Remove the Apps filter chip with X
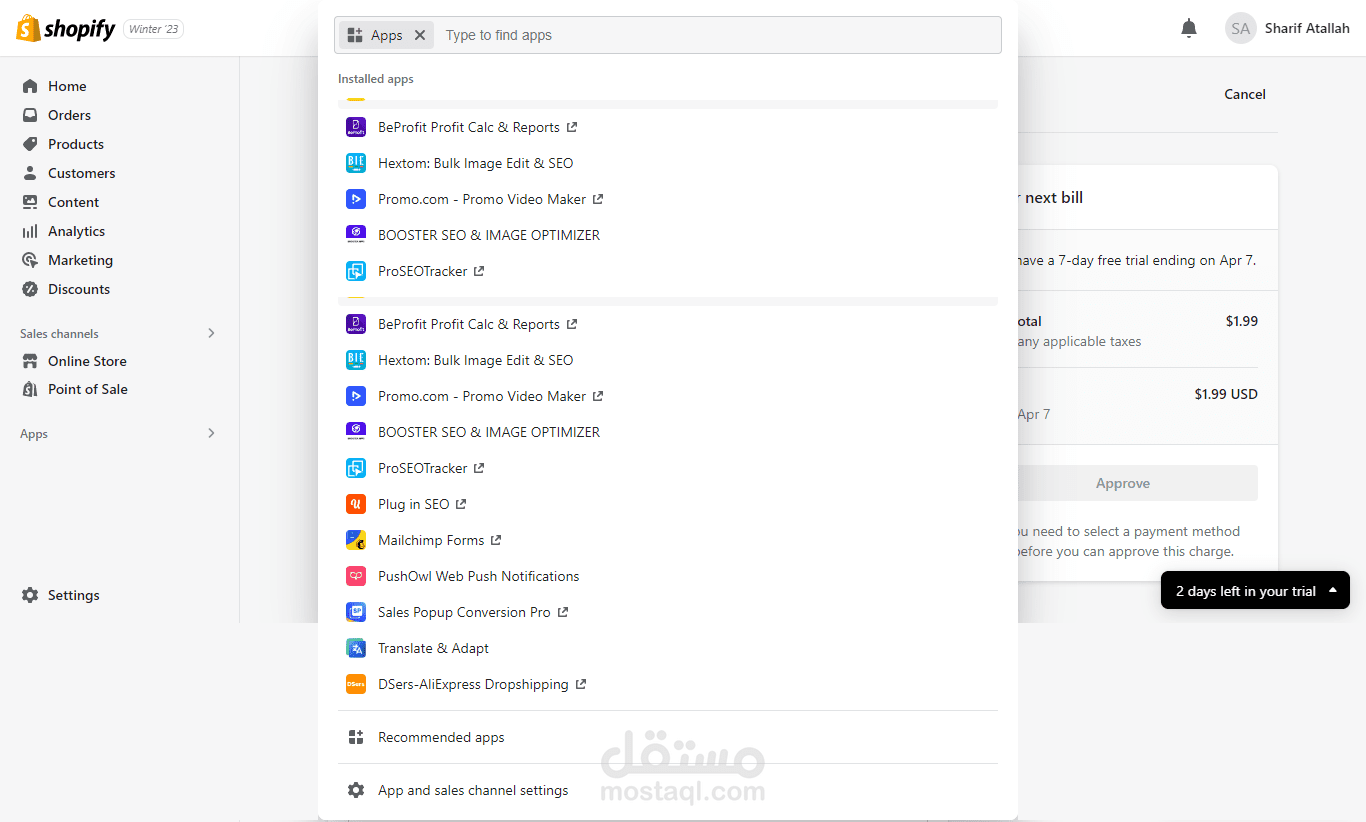 click(x=420, y=35)
